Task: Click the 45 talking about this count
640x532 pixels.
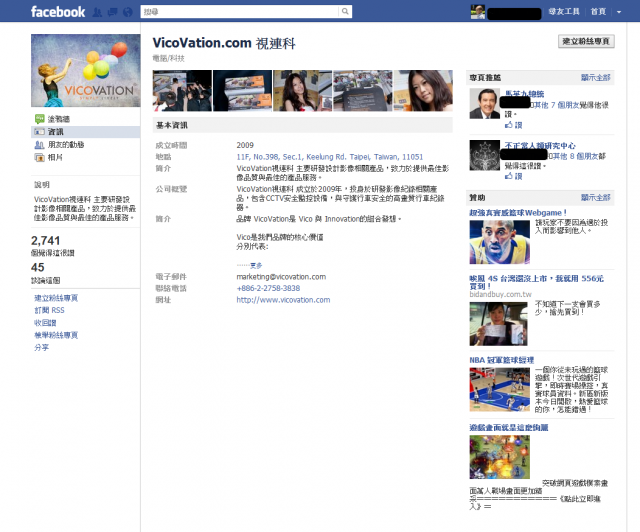Action: click(38, 267)
